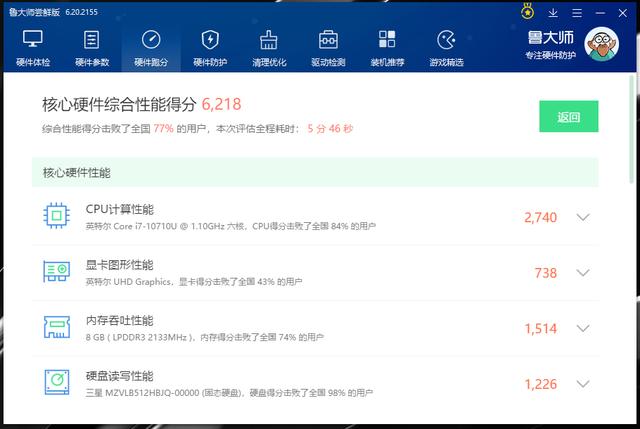Screen dimensions: 640x429
Task: Open 驱动检测 driver detection tab
Action: (x=328, y=48)
